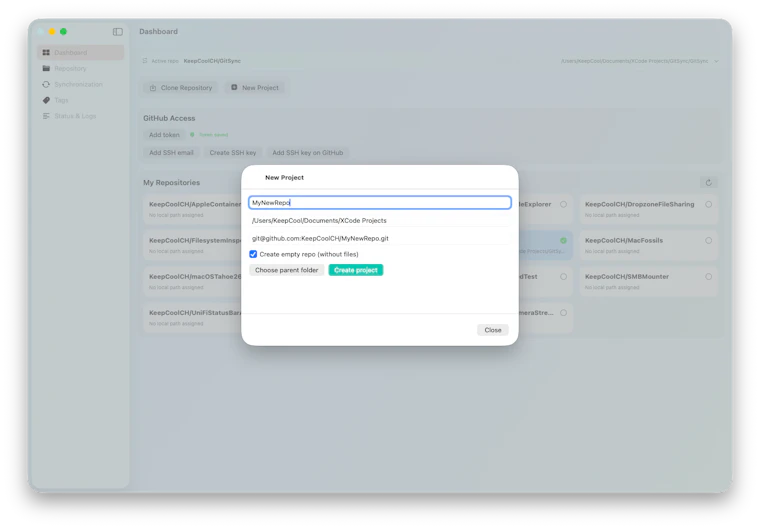Refresh the My Repositories list
Screen dimensions: 760x529
[x=709, y=183]
